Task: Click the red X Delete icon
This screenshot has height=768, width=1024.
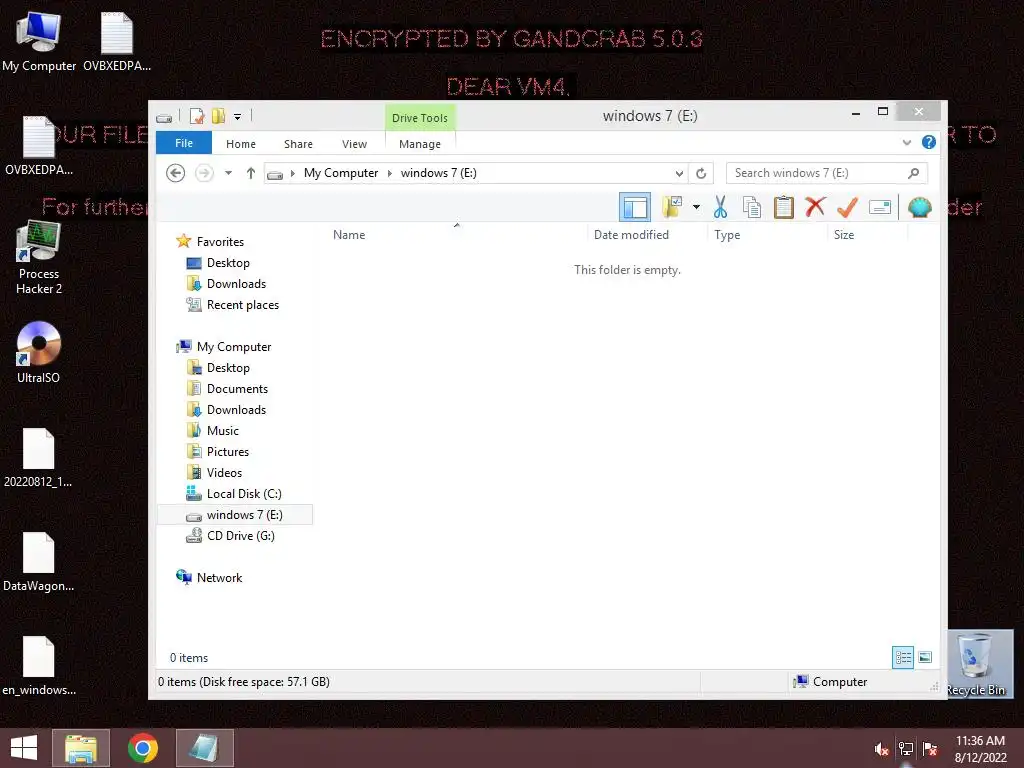Action: pyautogui.click(x=815, y=208)
